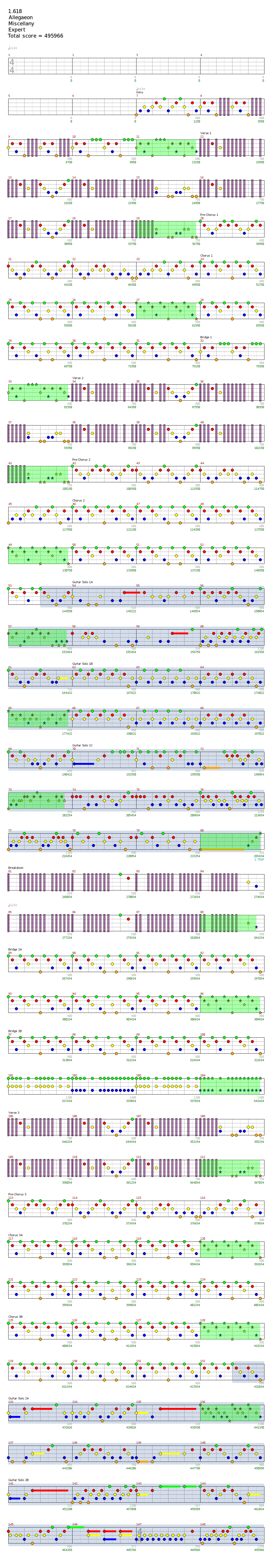Click the 4/4 time signature in measure 1
273x1568 pixels.
click(x=11, y=66)
